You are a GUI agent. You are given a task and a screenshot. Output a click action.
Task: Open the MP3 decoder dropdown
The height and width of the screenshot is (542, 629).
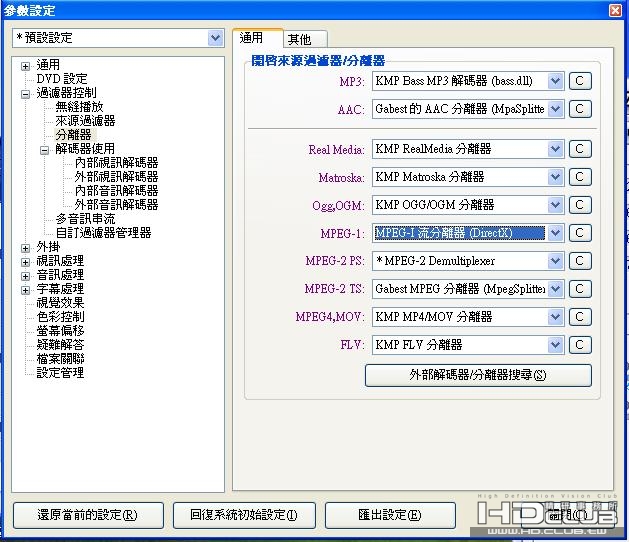pyautogui.click(x=555, y=81)
